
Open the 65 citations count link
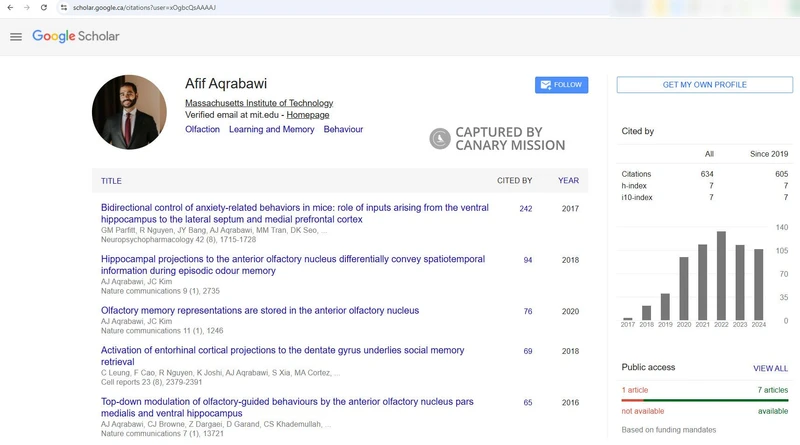528,403
